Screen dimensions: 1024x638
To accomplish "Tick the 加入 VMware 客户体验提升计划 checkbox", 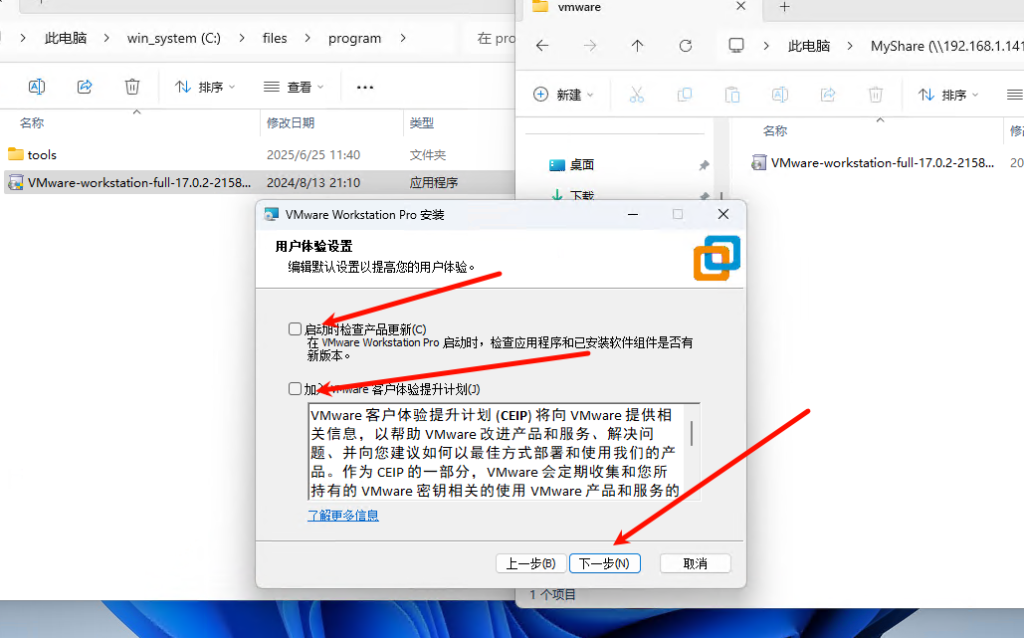I will coord(295,389).
